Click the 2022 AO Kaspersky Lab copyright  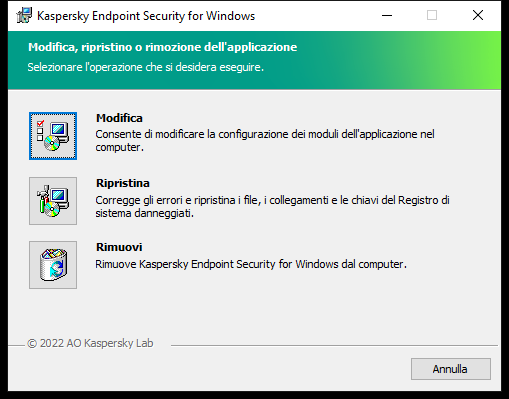point(90,343)
